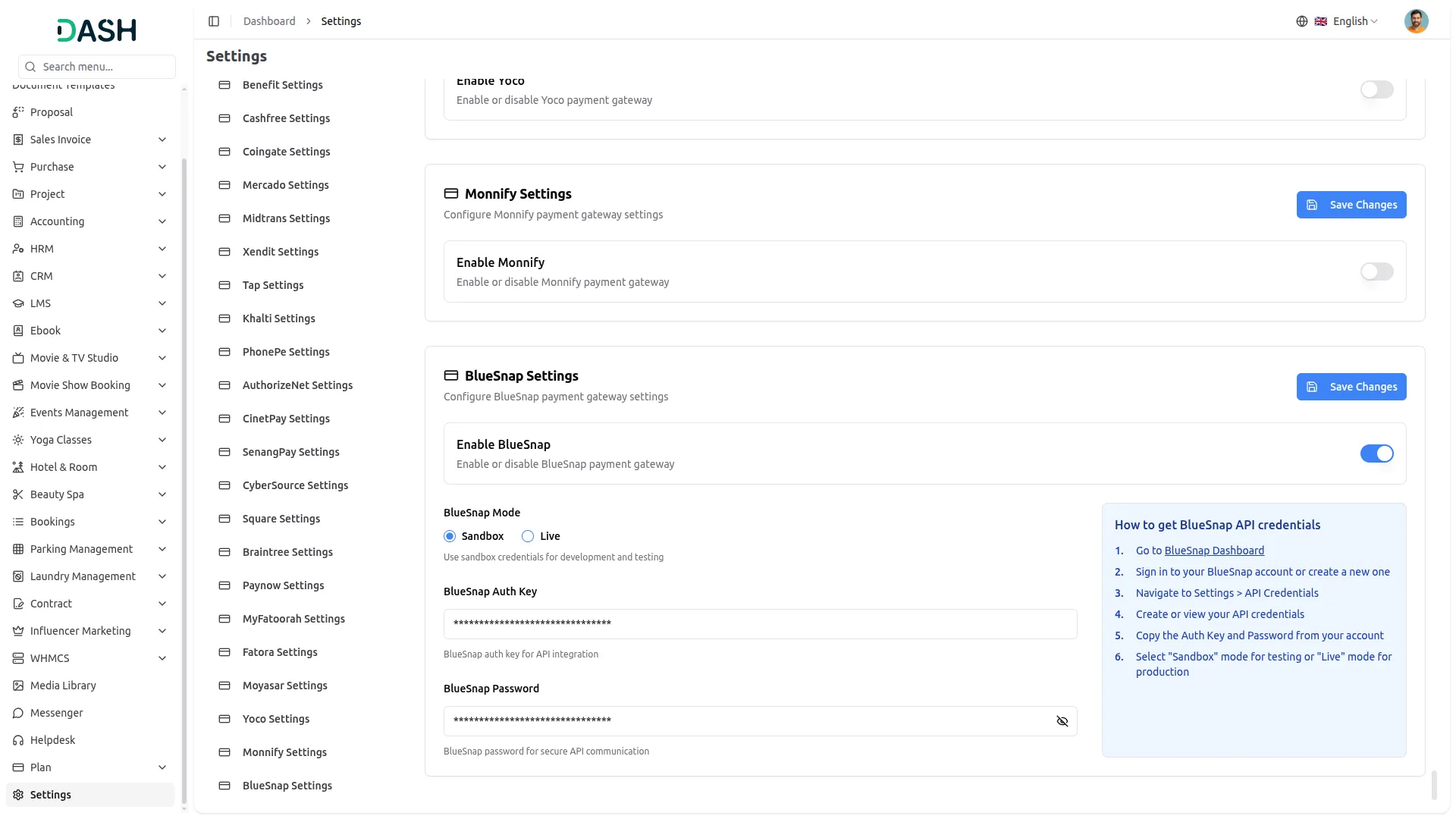Focus the BlueSnap Password field
Screen dimensions: 1456x819
(760, 721)
